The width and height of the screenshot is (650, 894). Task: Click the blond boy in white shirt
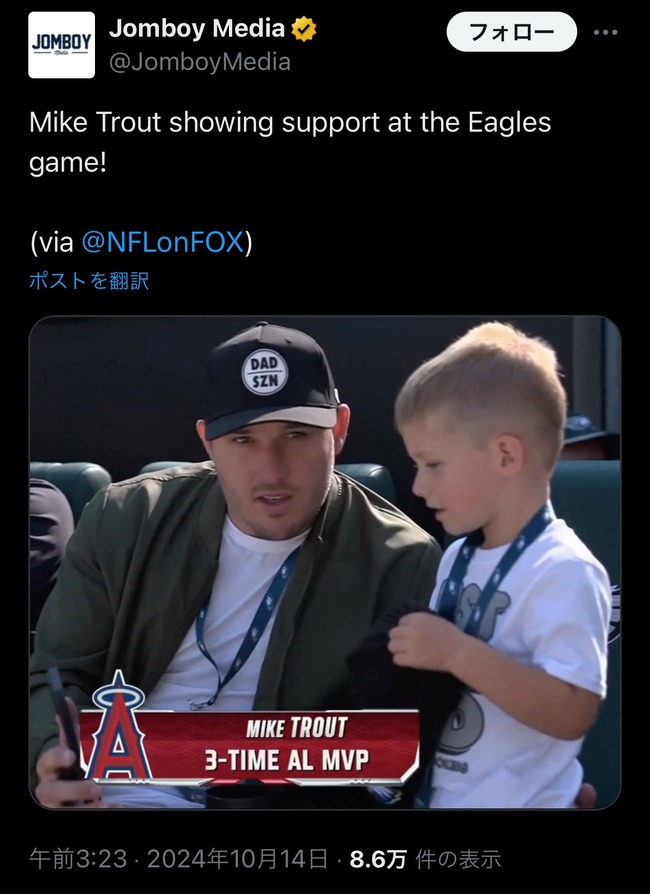[x=498, y=564]
